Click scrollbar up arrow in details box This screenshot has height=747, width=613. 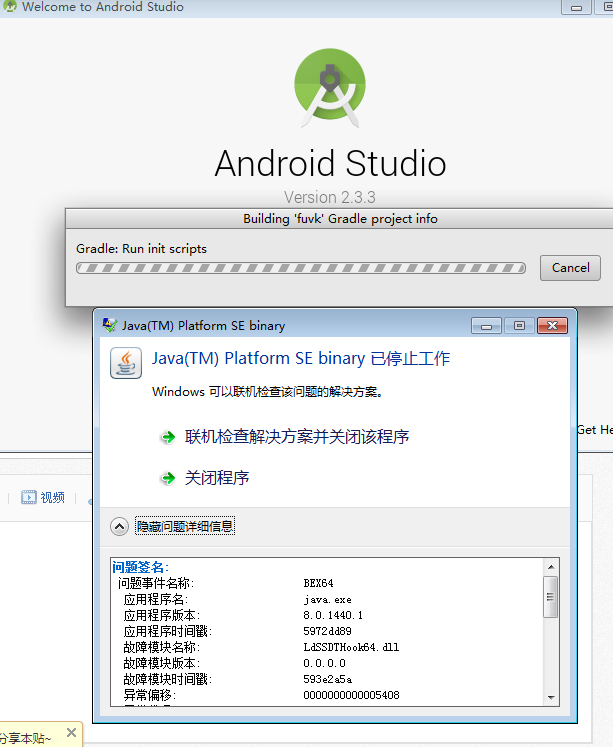[x=551, y=567]
